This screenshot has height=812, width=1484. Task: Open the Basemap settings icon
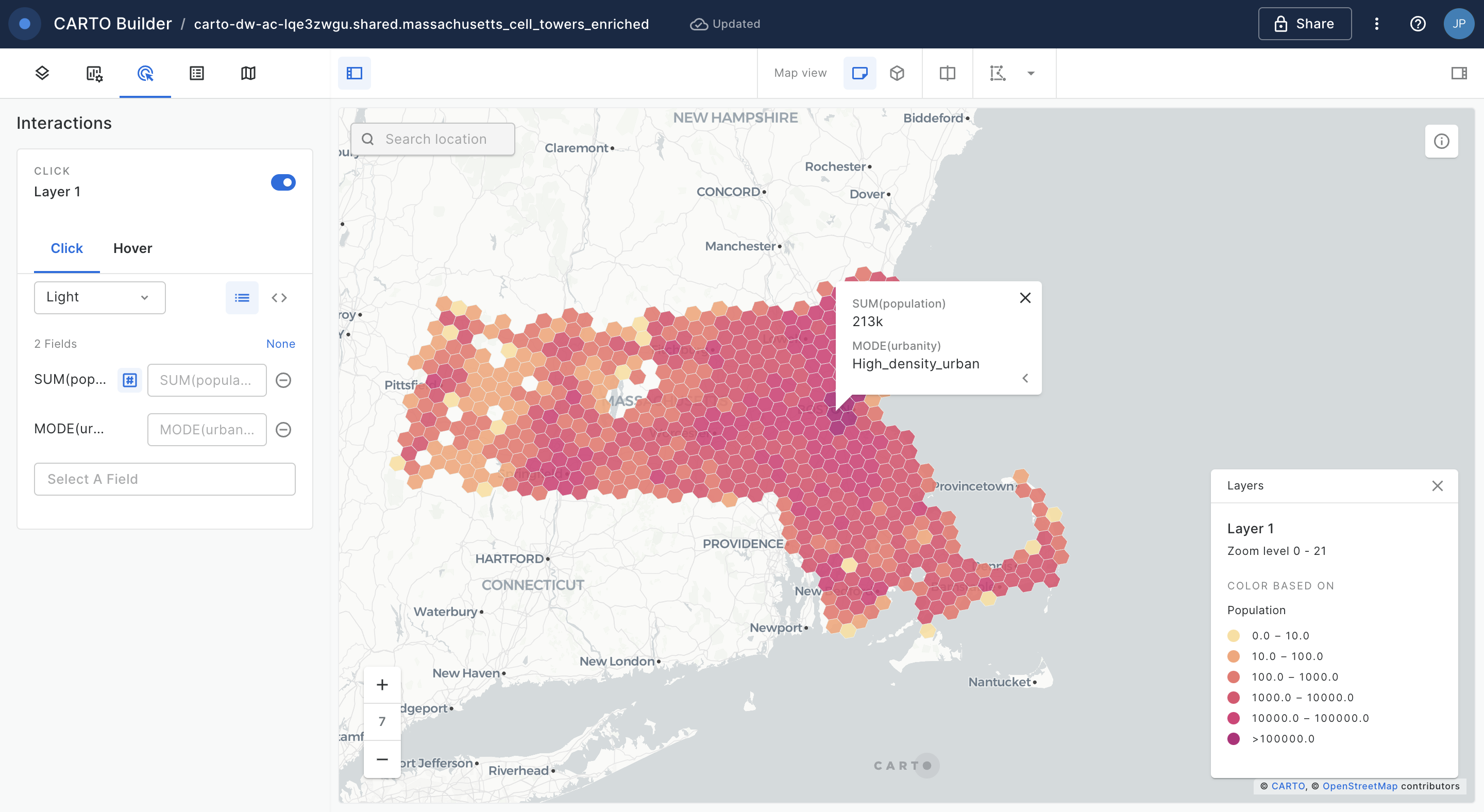[x=248, y=73]
